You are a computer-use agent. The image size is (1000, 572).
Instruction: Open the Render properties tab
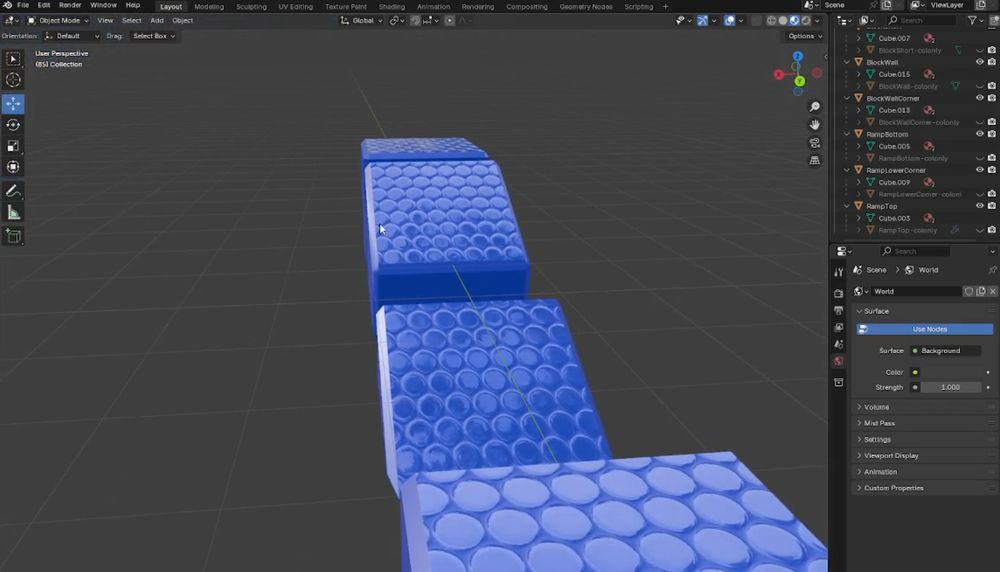tap(839, 294)
